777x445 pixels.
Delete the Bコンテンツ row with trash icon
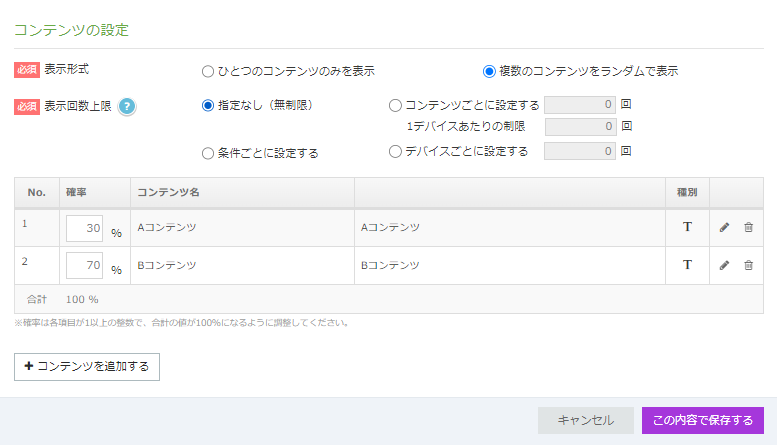pyautogui.click(x=748, y=265)
